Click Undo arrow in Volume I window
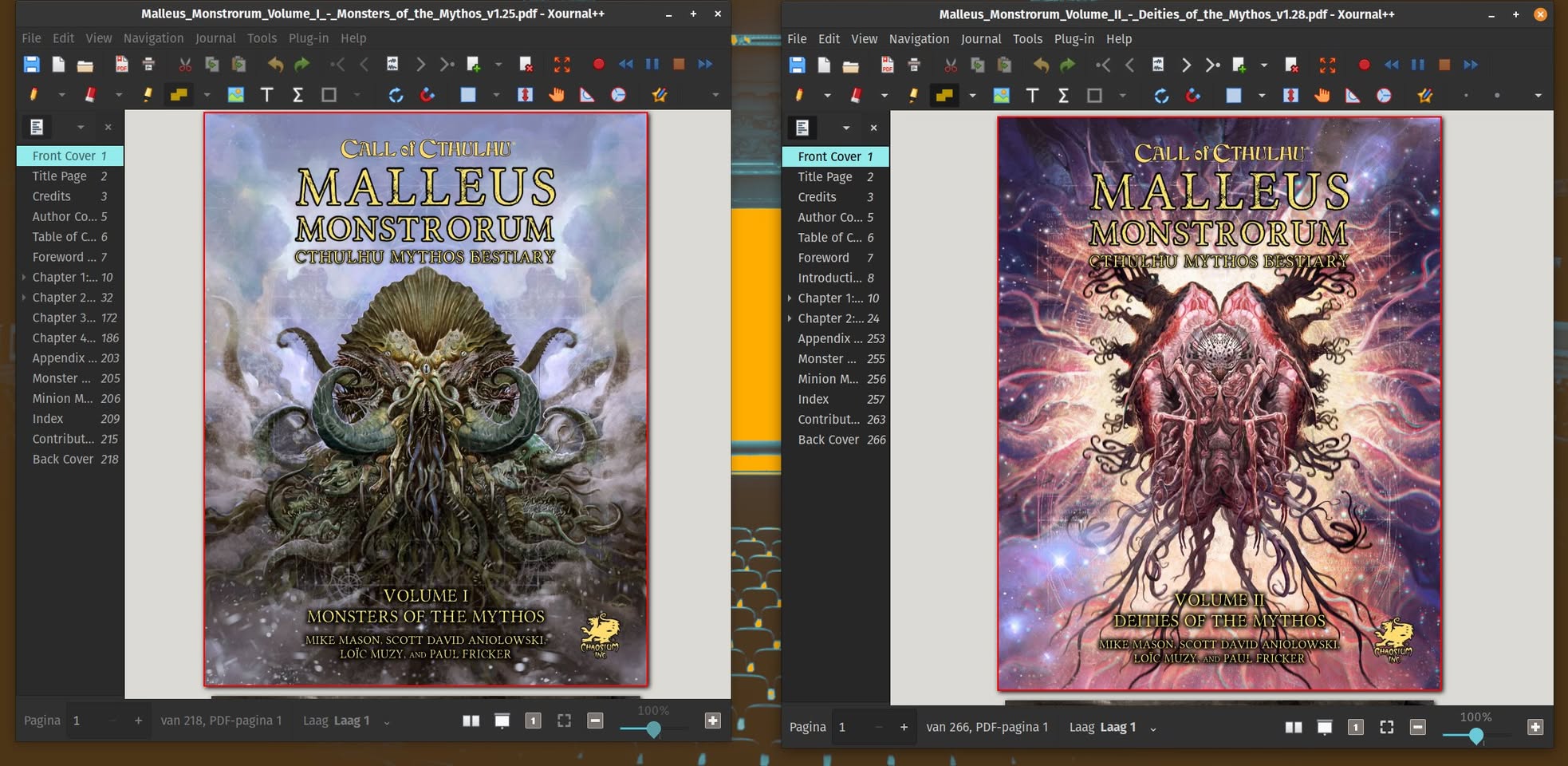The height and width of the screenshot is (766, 1568). tap(275, 65)
